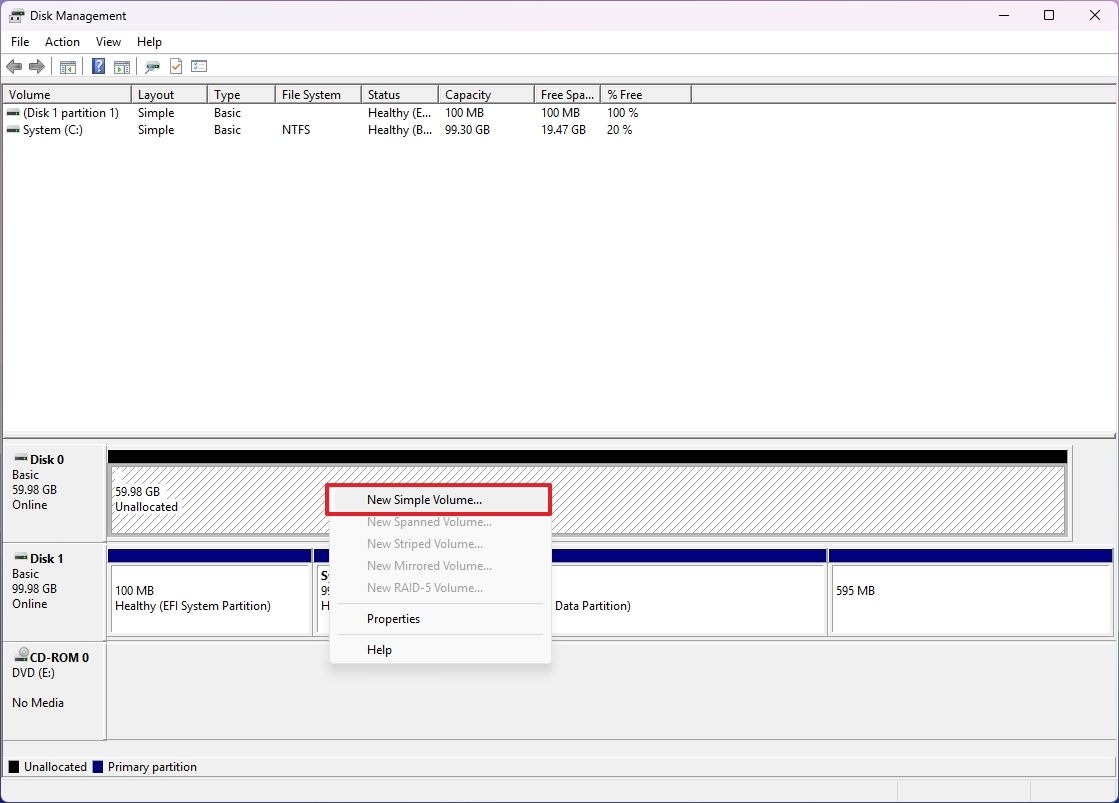Open the Action menu
The image size is (1119, 803).
click(x=62, y=42)
